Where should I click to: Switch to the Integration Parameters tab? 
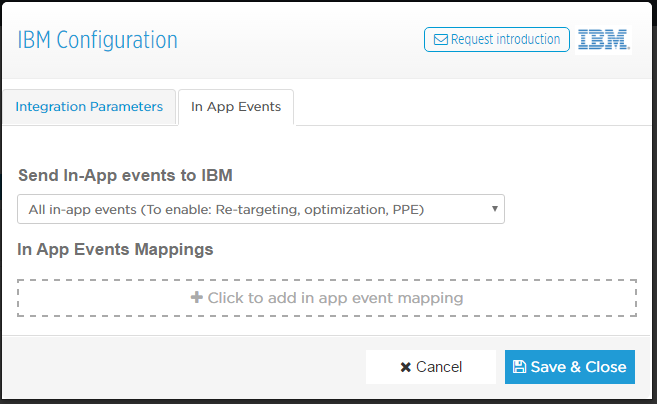89,106
